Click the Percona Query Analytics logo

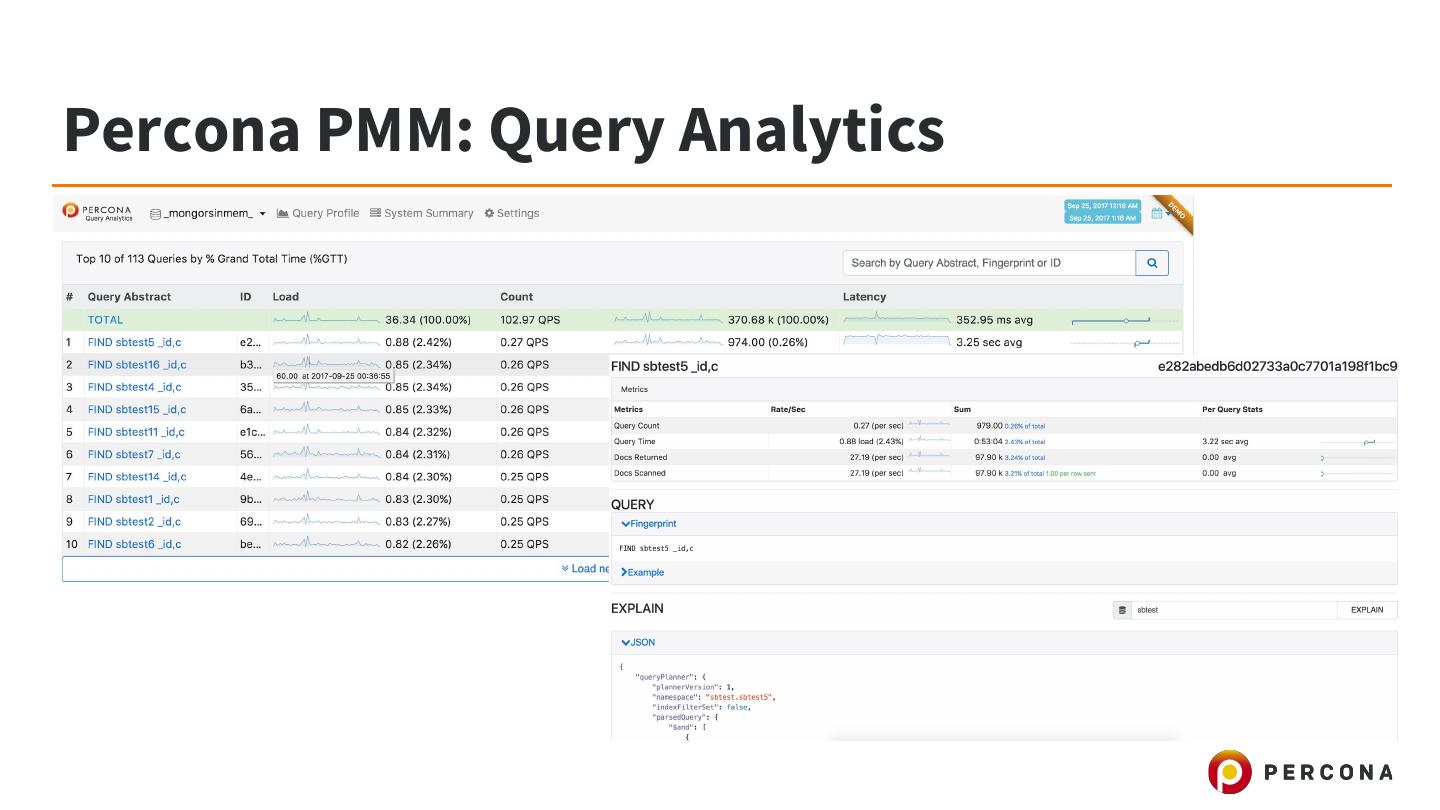(97, 212)
